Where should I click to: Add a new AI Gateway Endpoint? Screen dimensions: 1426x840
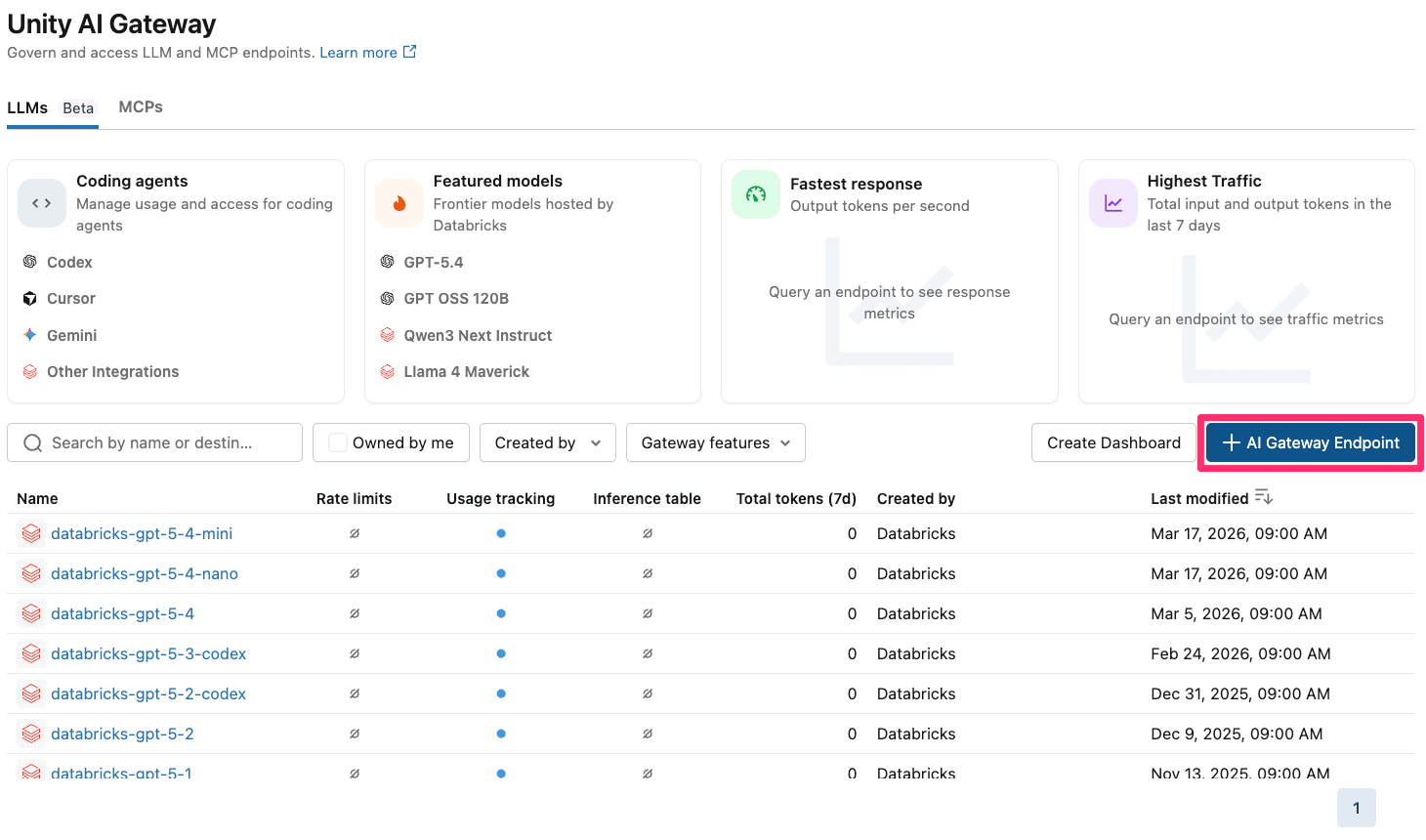click(x=1310, y=442)
